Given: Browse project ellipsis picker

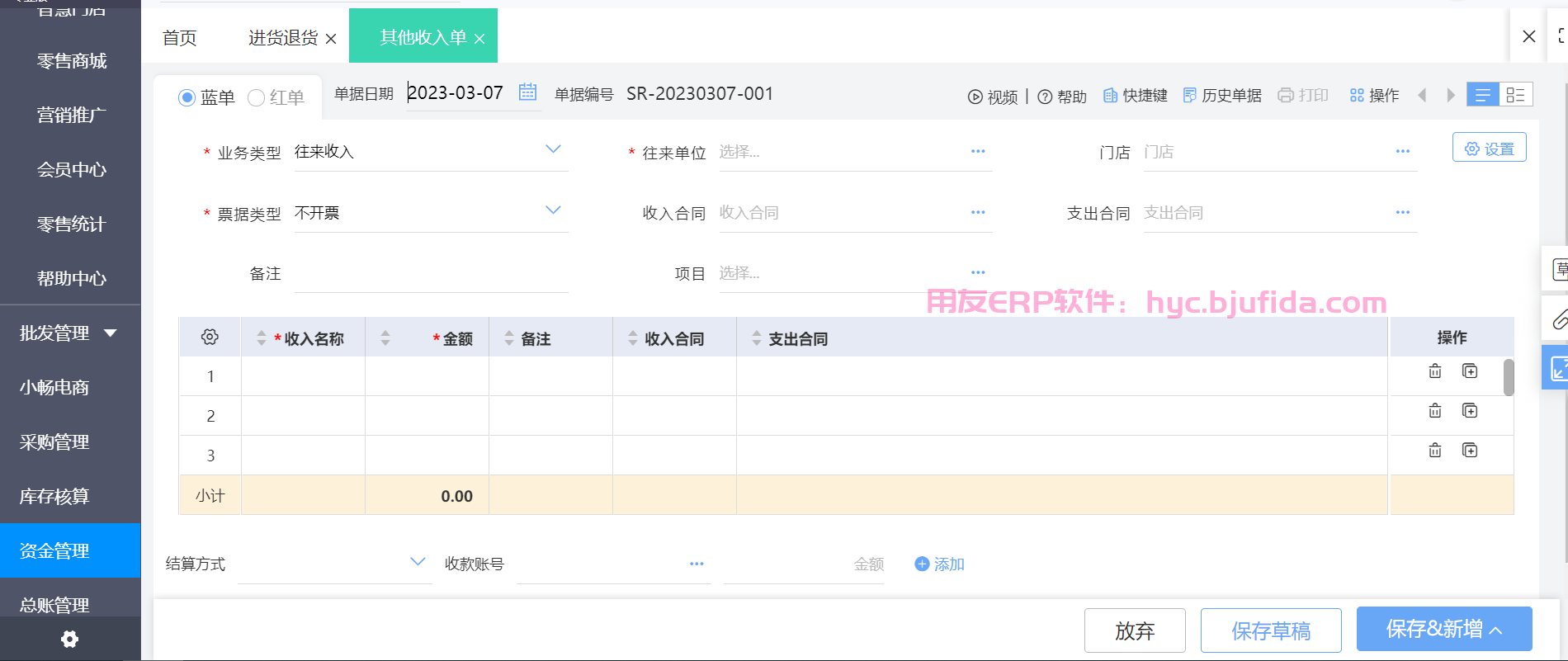Looking at the screenshot, I should point(978,273).
